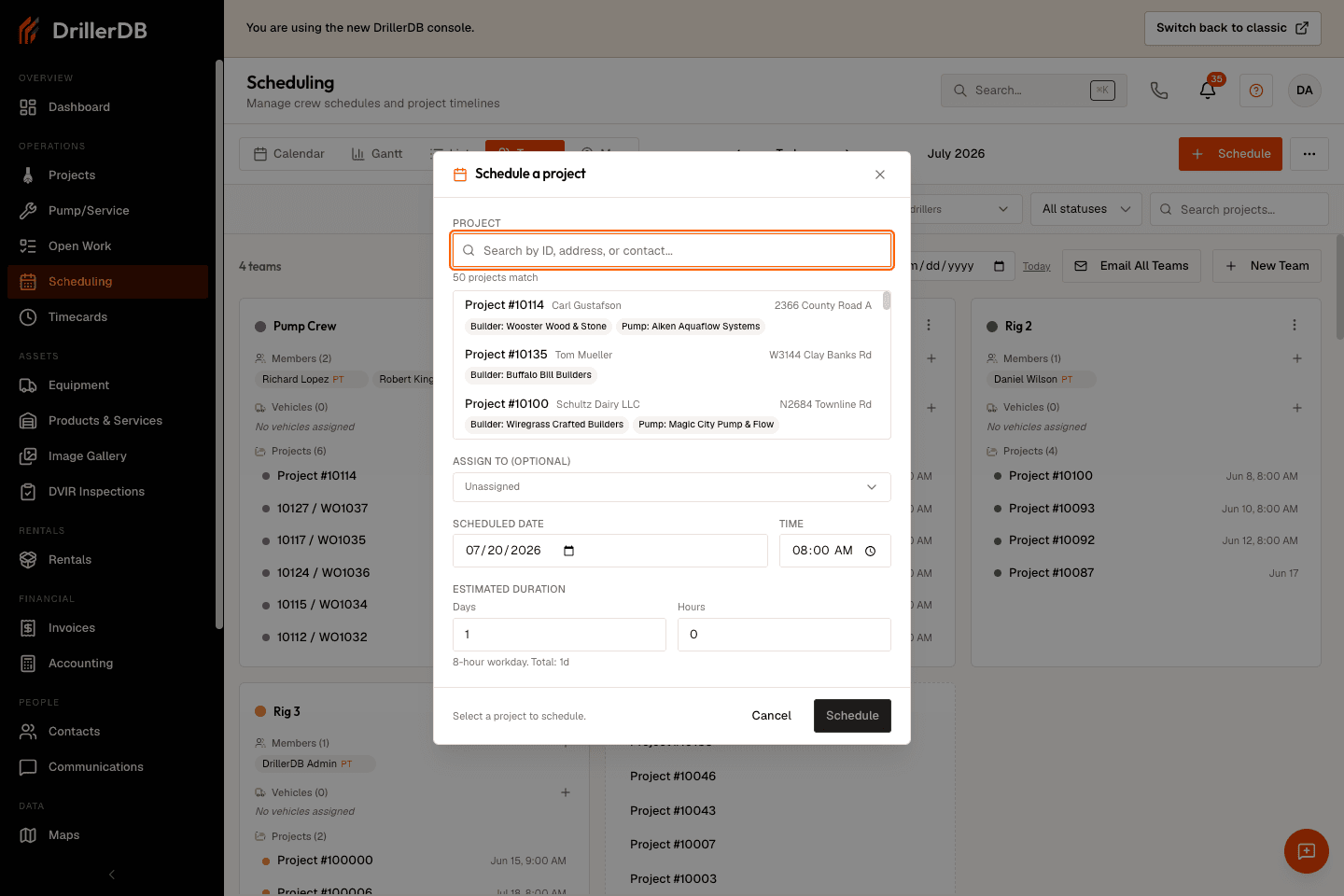Viewport: 1344px width, 896px height.
Task: Open the Open Work page
Action: [107, 246]
